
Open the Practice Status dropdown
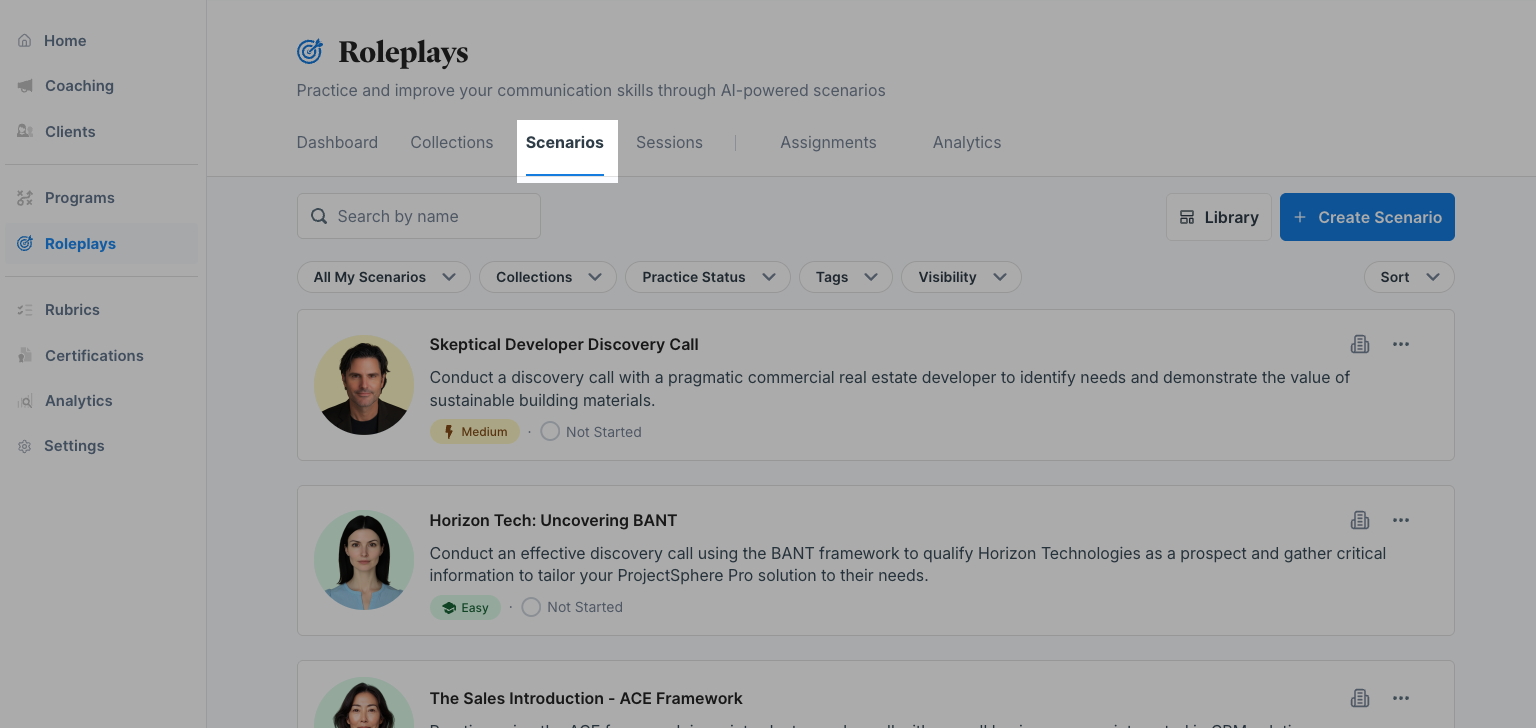click(708, 277)
